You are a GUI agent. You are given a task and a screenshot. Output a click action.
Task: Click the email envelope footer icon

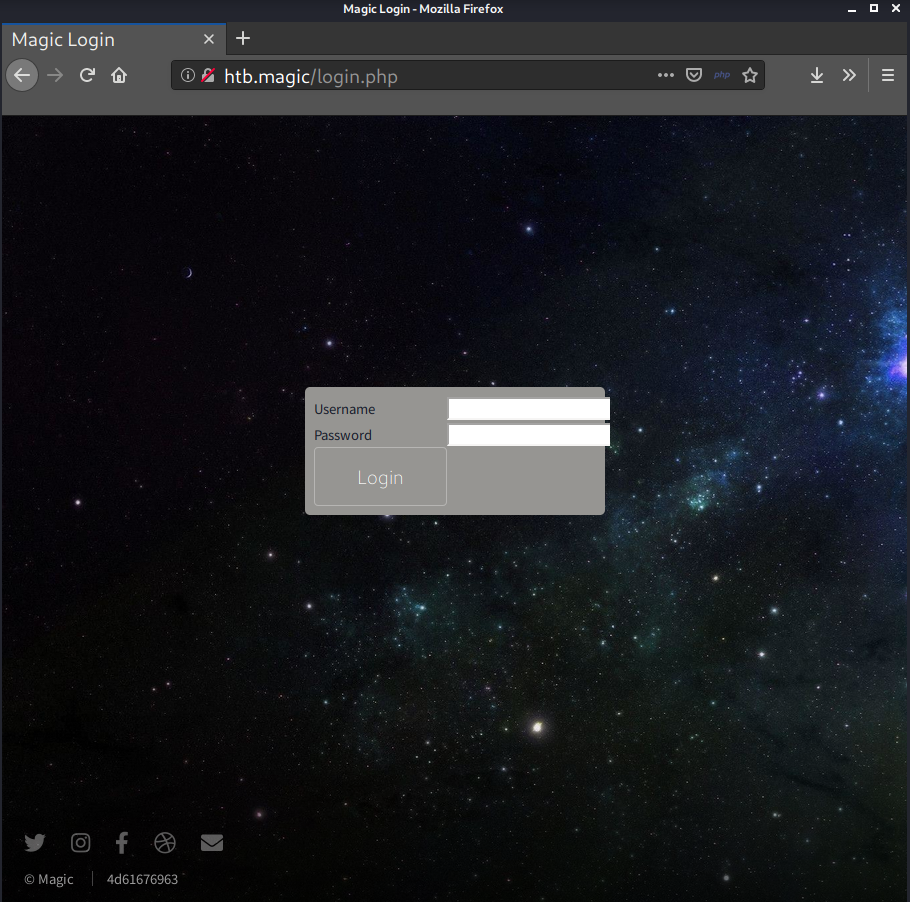point(212,842)
